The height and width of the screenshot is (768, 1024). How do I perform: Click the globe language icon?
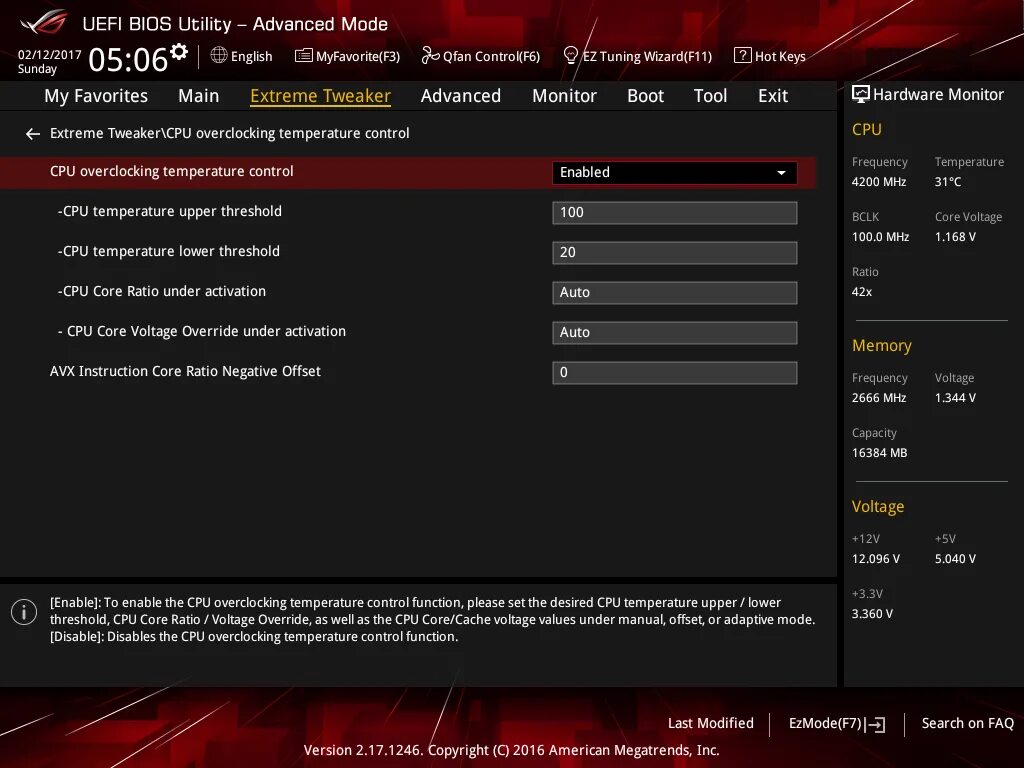point(219,55)
